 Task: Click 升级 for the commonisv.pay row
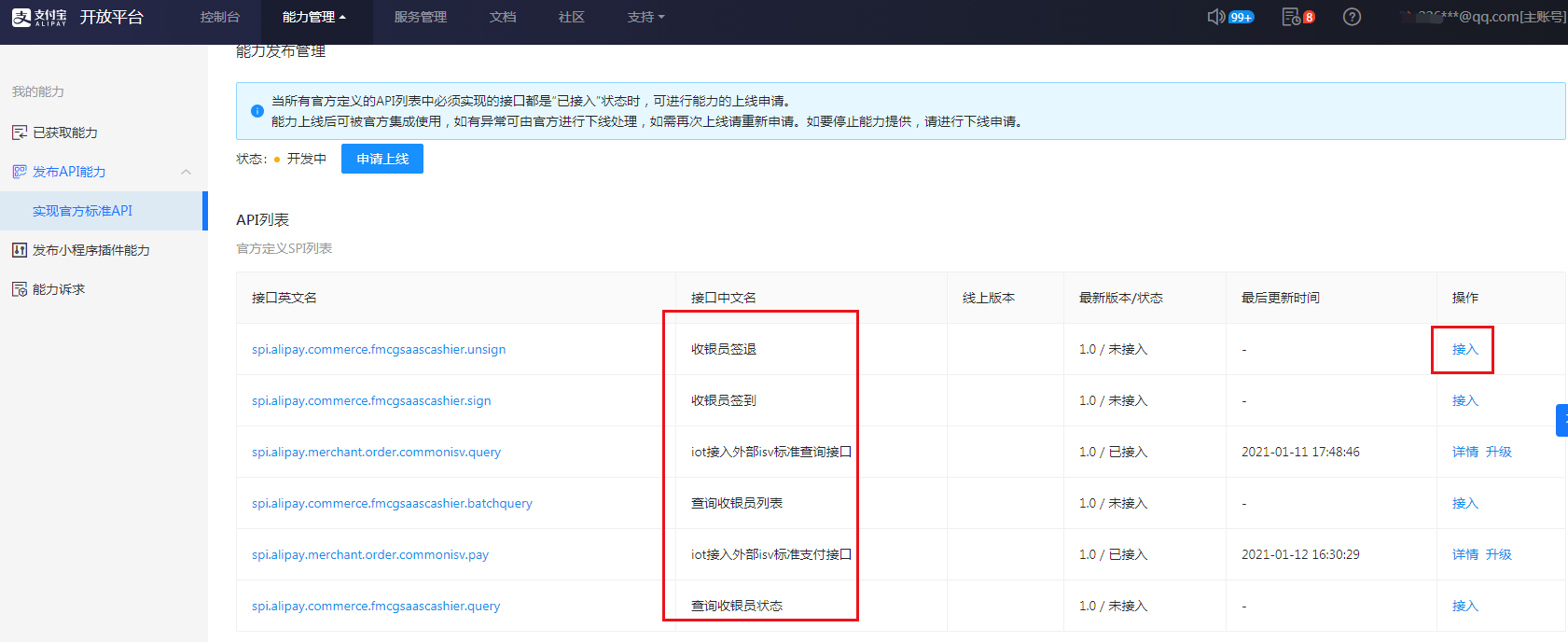coord(1498,554)
